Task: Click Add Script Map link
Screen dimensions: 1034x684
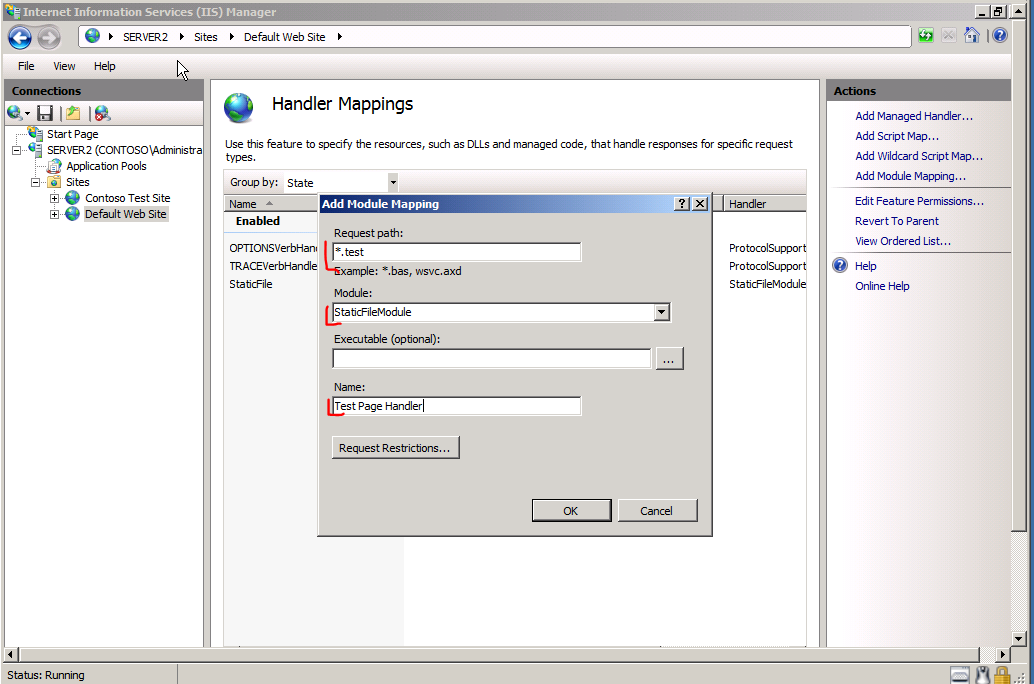Action: point(897,136)
